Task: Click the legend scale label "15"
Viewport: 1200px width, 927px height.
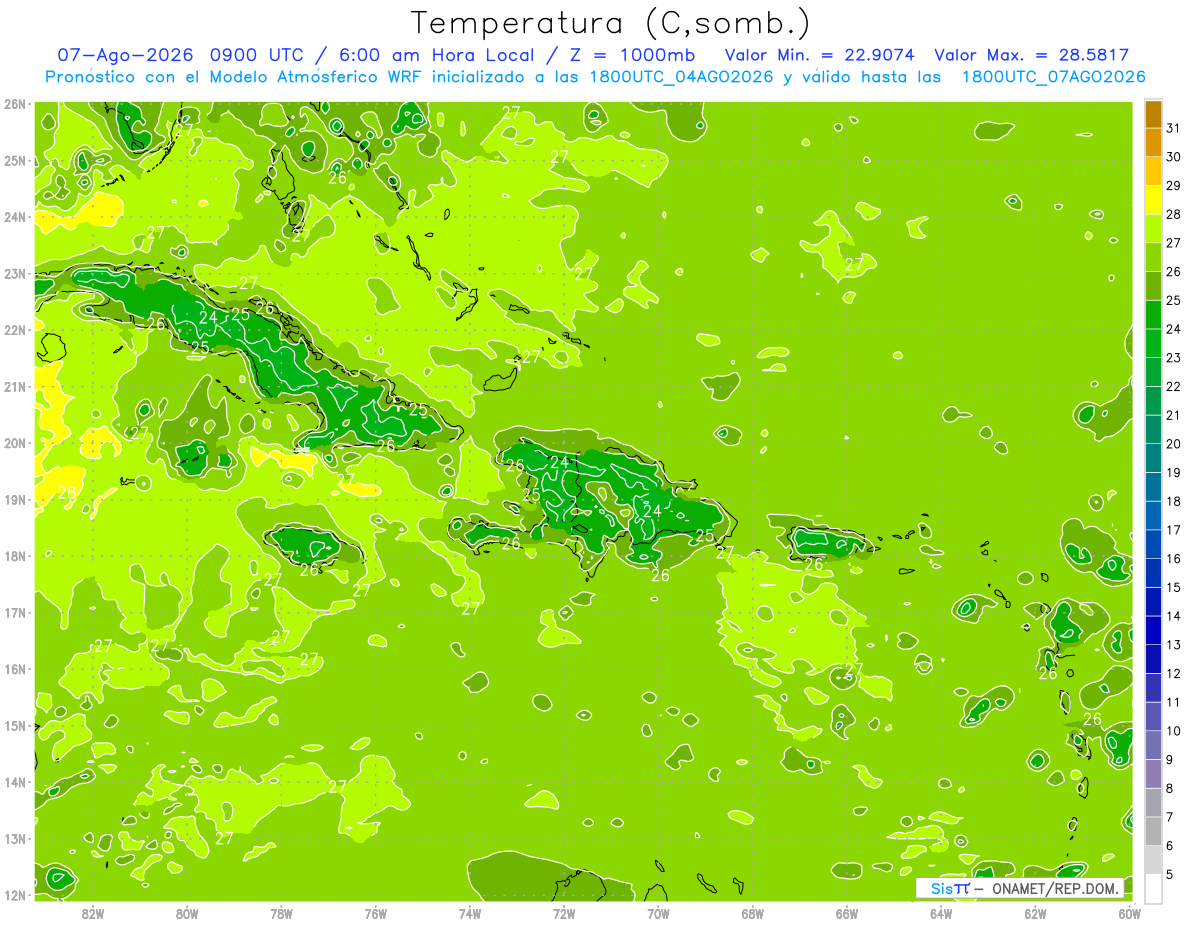Action: pos(1174,587)
